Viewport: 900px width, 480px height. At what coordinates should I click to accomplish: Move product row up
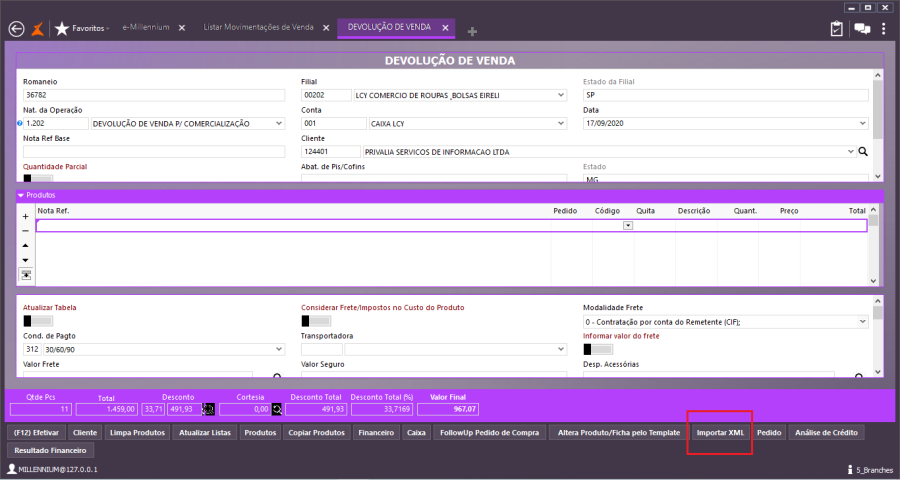[x=25, y=245]
